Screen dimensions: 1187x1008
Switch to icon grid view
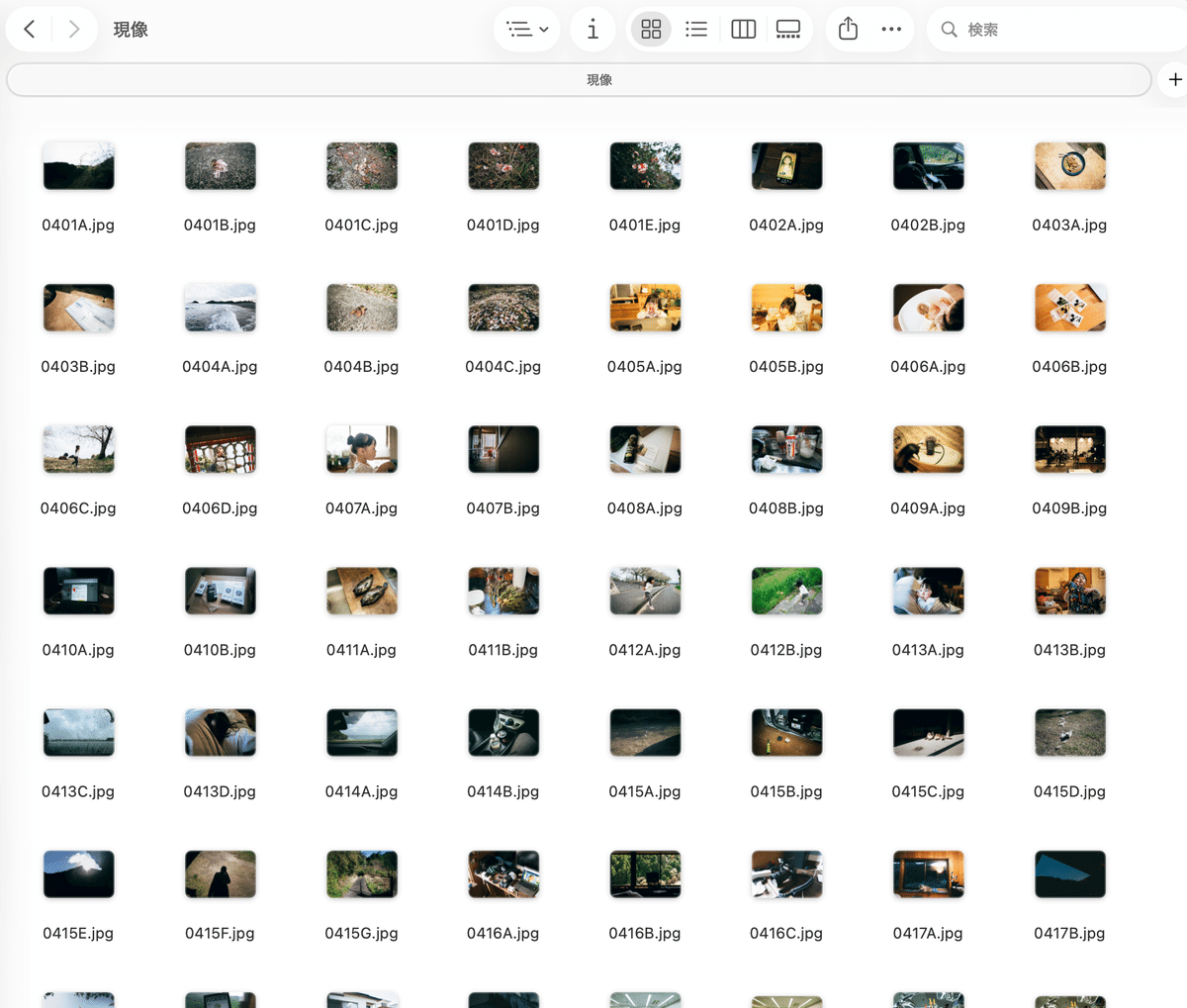pyautogui.click(x=651, y=30)
